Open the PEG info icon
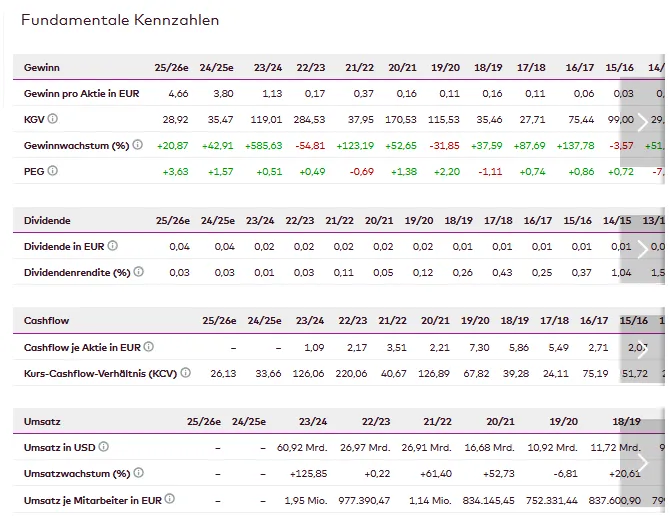 tap(52, 171)
